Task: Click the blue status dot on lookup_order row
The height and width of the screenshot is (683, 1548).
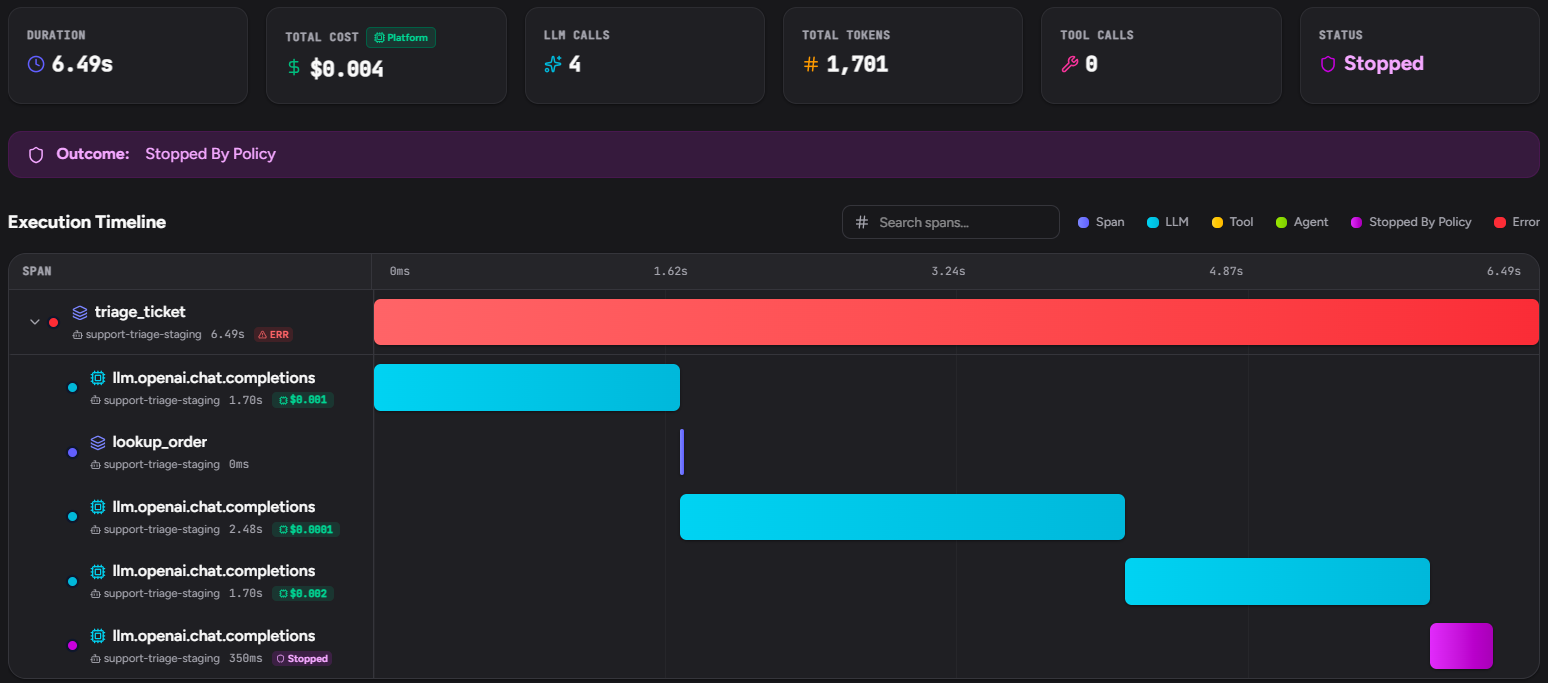Action: click(x=72, y=452)
